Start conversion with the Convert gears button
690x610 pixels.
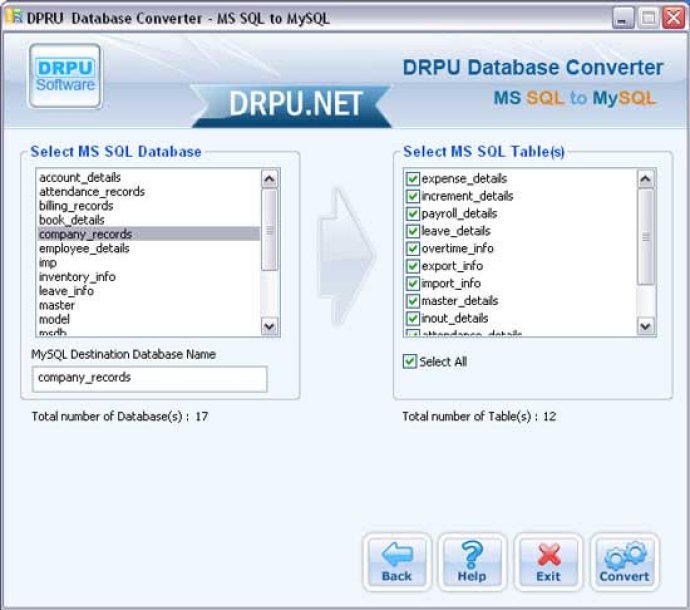pos(624,562)
